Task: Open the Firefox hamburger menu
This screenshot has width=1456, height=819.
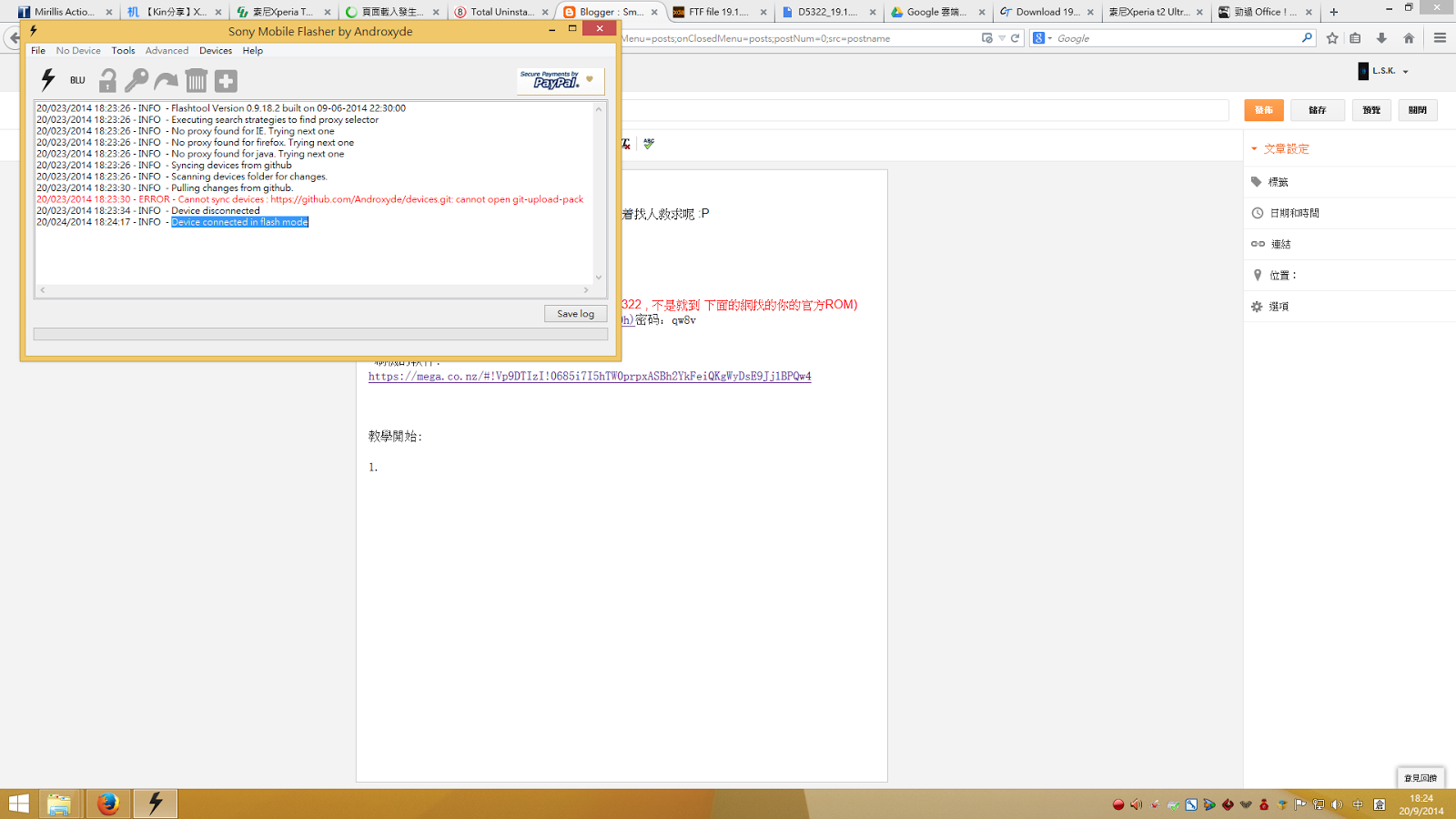Action: coord(1440,38)
